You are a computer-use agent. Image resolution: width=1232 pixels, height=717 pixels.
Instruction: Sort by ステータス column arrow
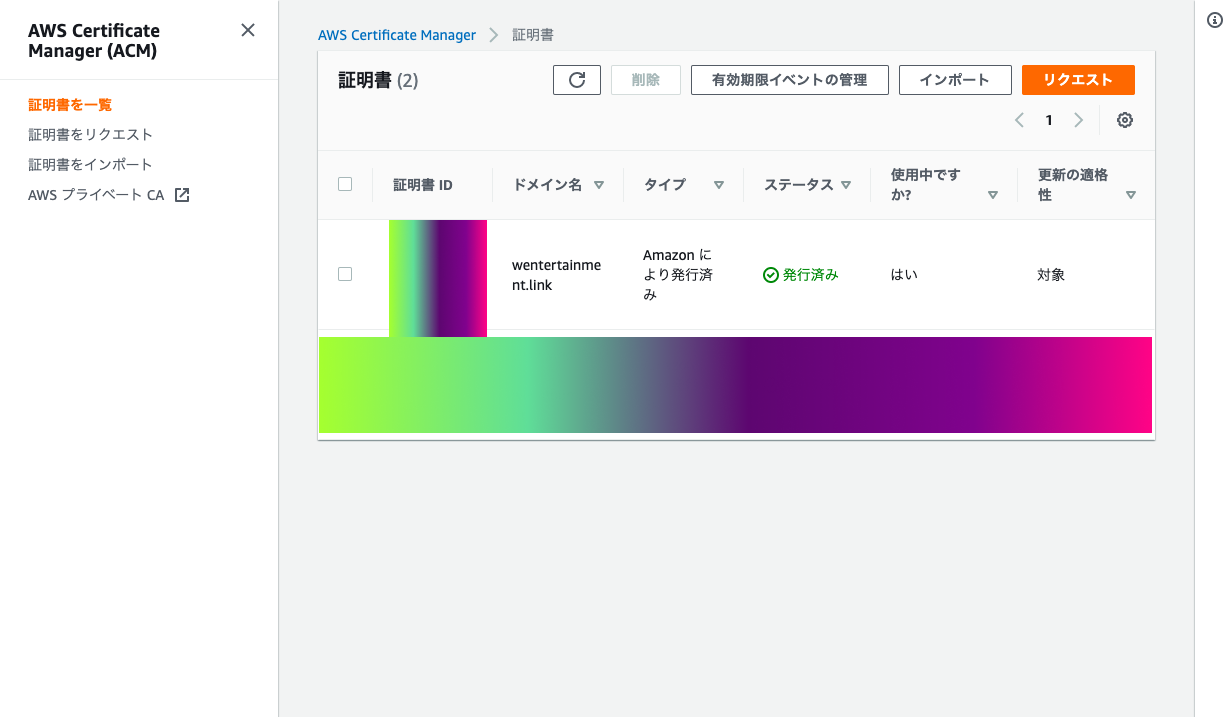coord(846,185)
